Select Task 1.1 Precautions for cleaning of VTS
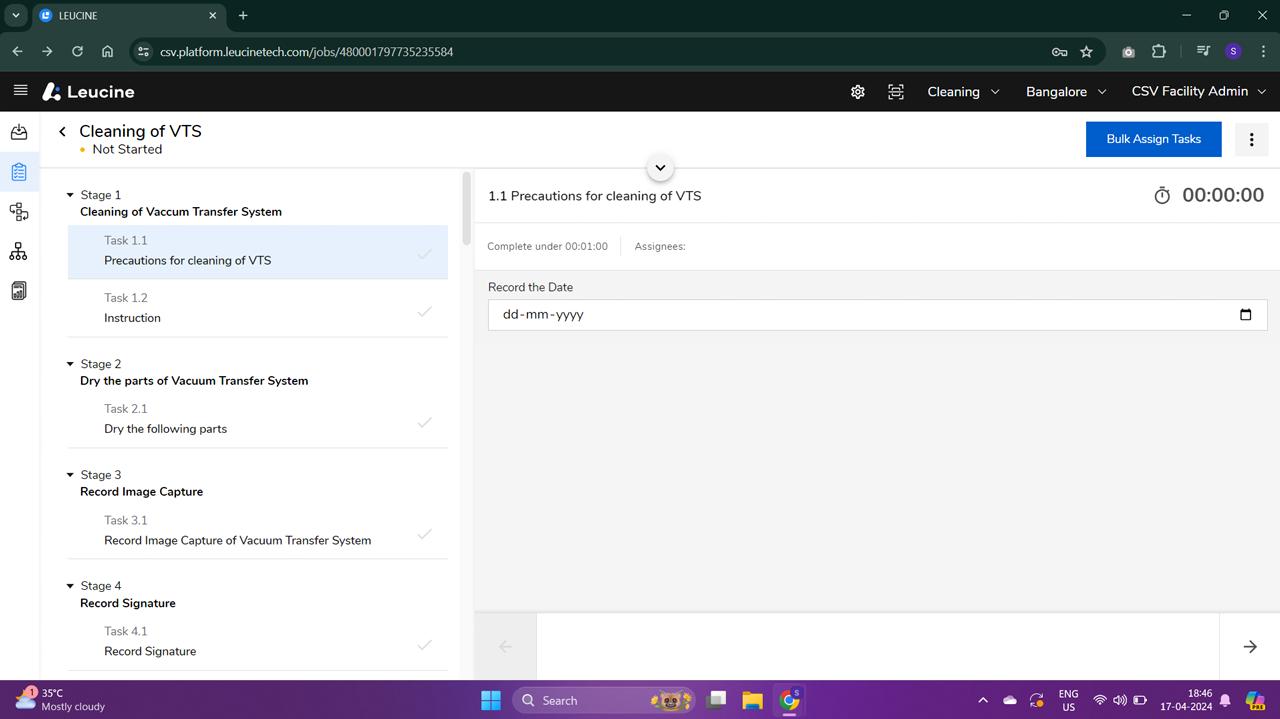The image size is (1280, 719). click(x=258, y=251)
